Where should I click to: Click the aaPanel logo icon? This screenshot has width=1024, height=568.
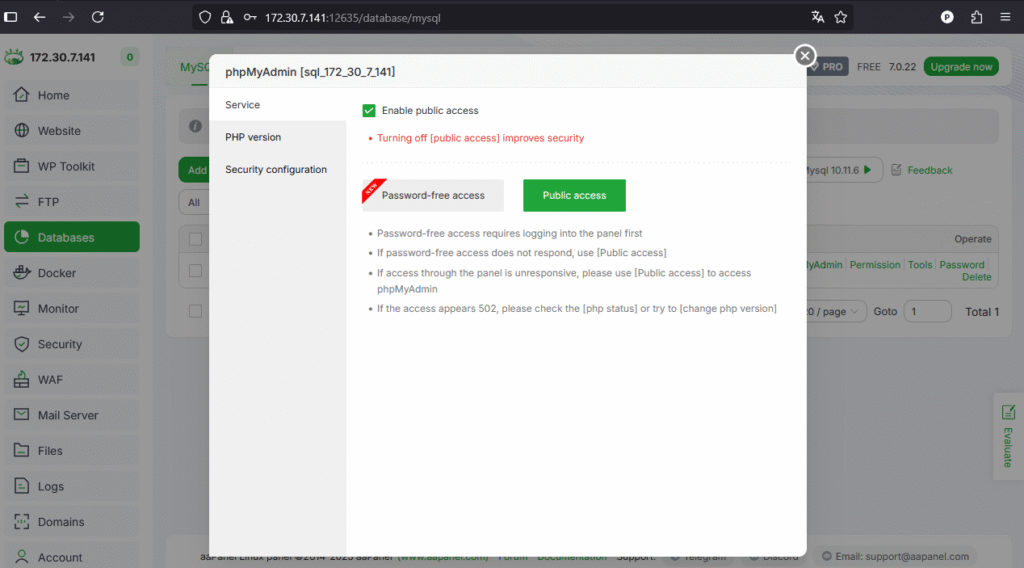[14, 57]
